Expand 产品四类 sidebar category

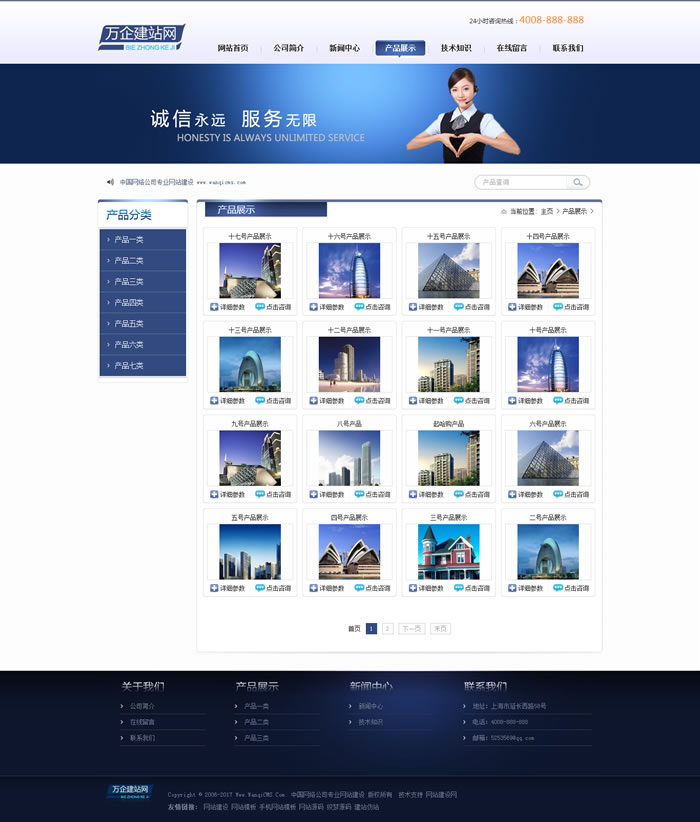pos(143,302)
